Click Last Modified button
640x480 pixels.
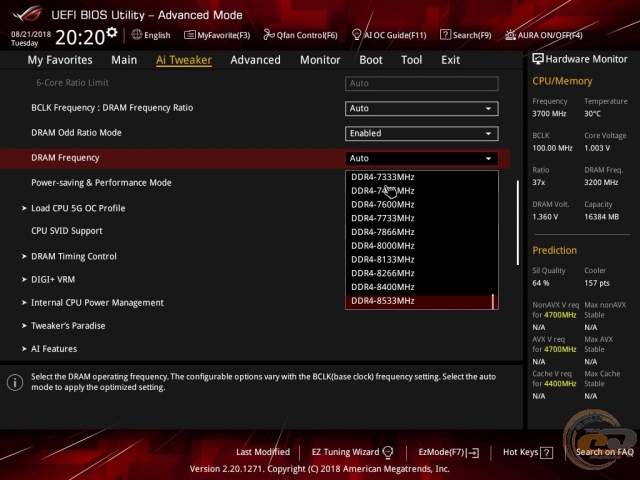(x=263, y=452)
